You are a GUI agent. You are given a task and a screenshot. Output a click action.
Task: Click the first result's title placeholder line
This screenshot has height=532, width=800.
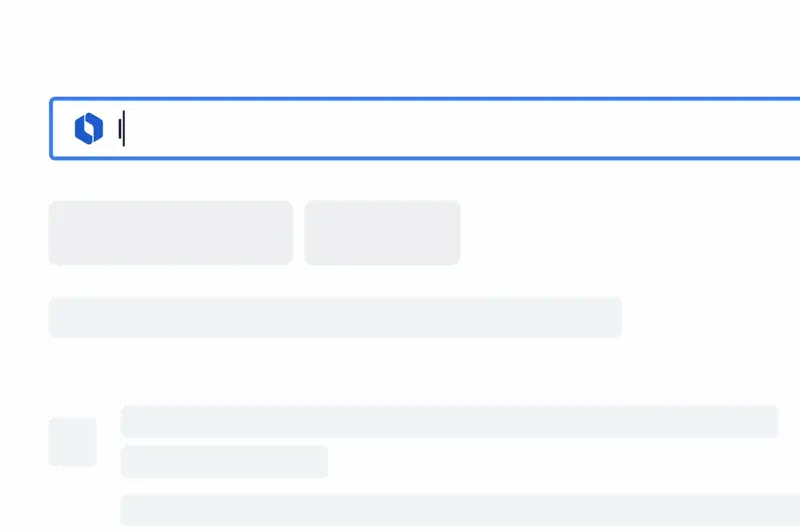click(449, 421)
